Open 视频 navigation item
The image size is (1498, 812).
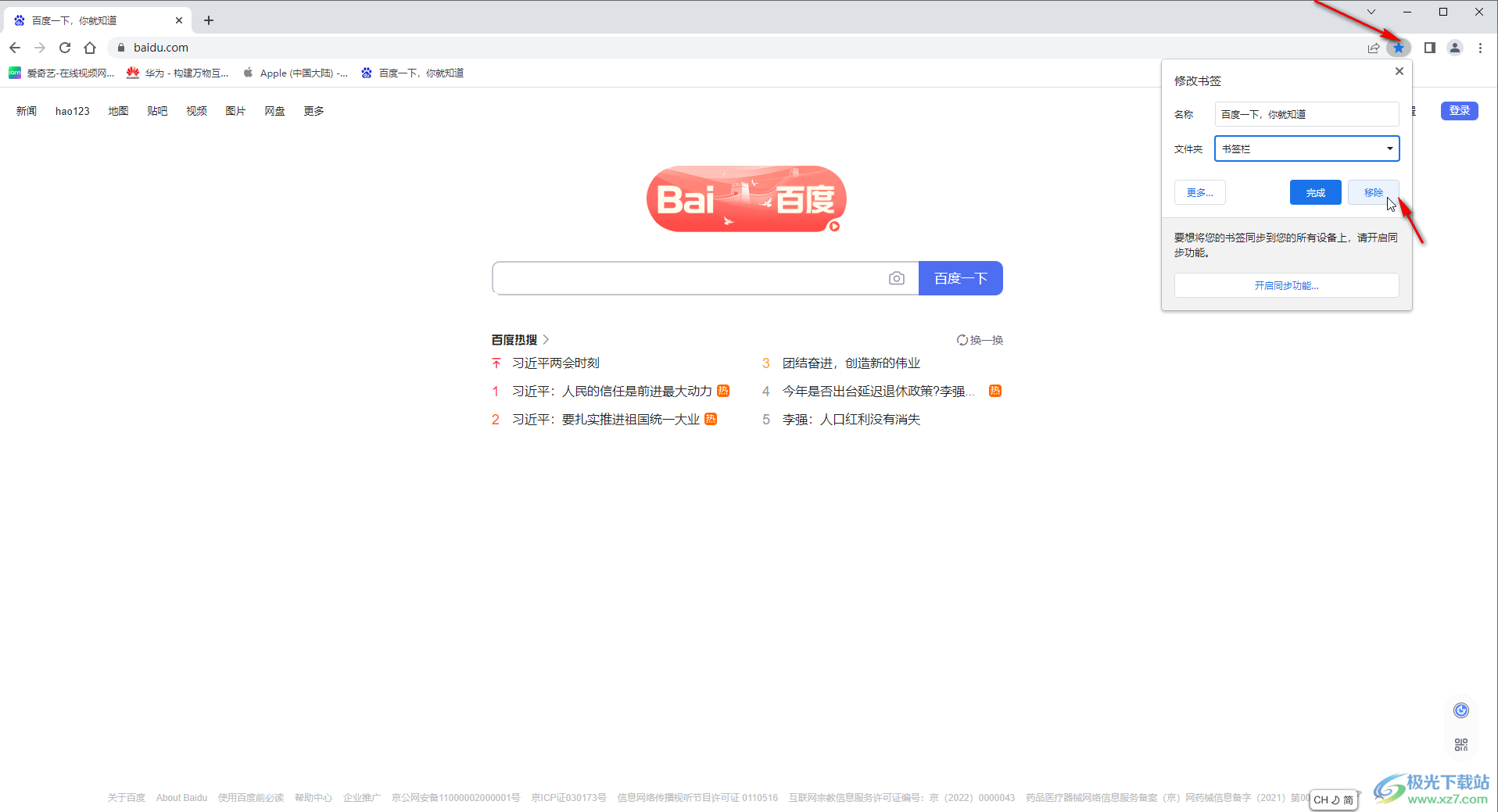[x=196, y=111]
